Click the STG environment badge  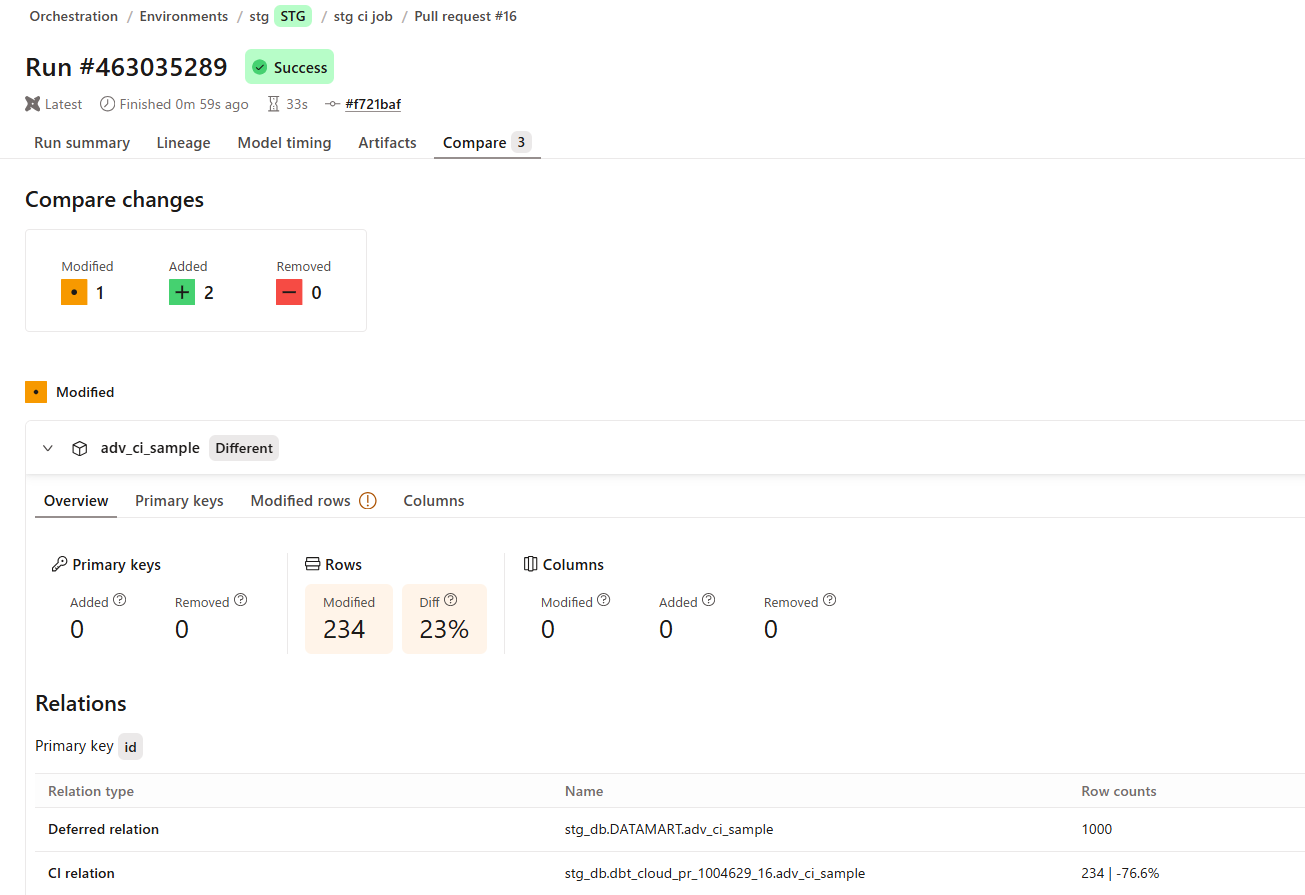[x=293, y=16]
